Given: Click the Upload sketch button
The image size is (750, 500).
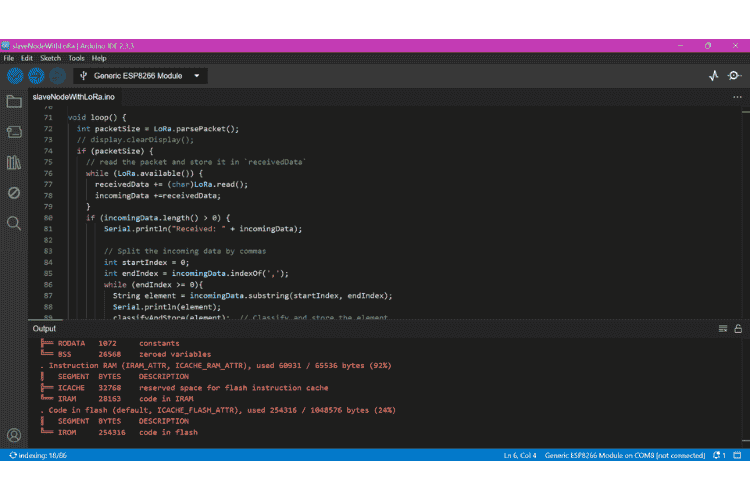Looking at the screenshot, I should (36, 76).
